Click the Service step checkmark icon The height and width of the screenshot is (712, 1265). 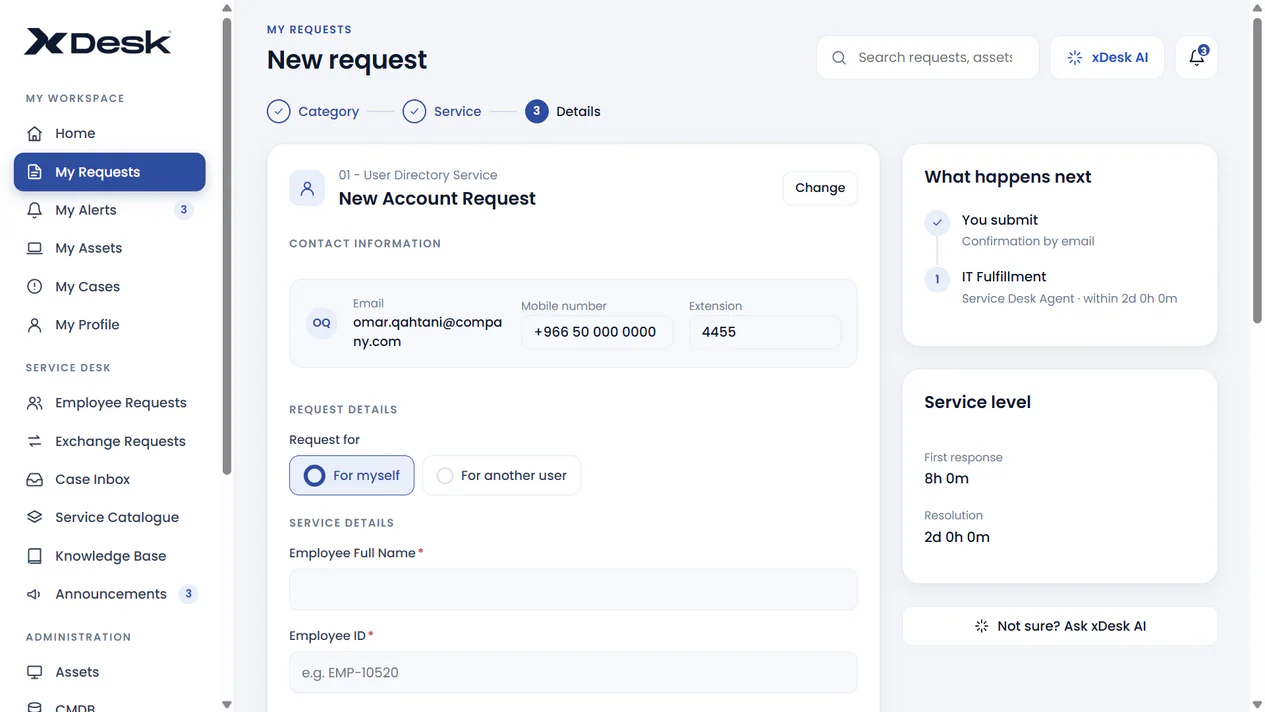[415, 111]
